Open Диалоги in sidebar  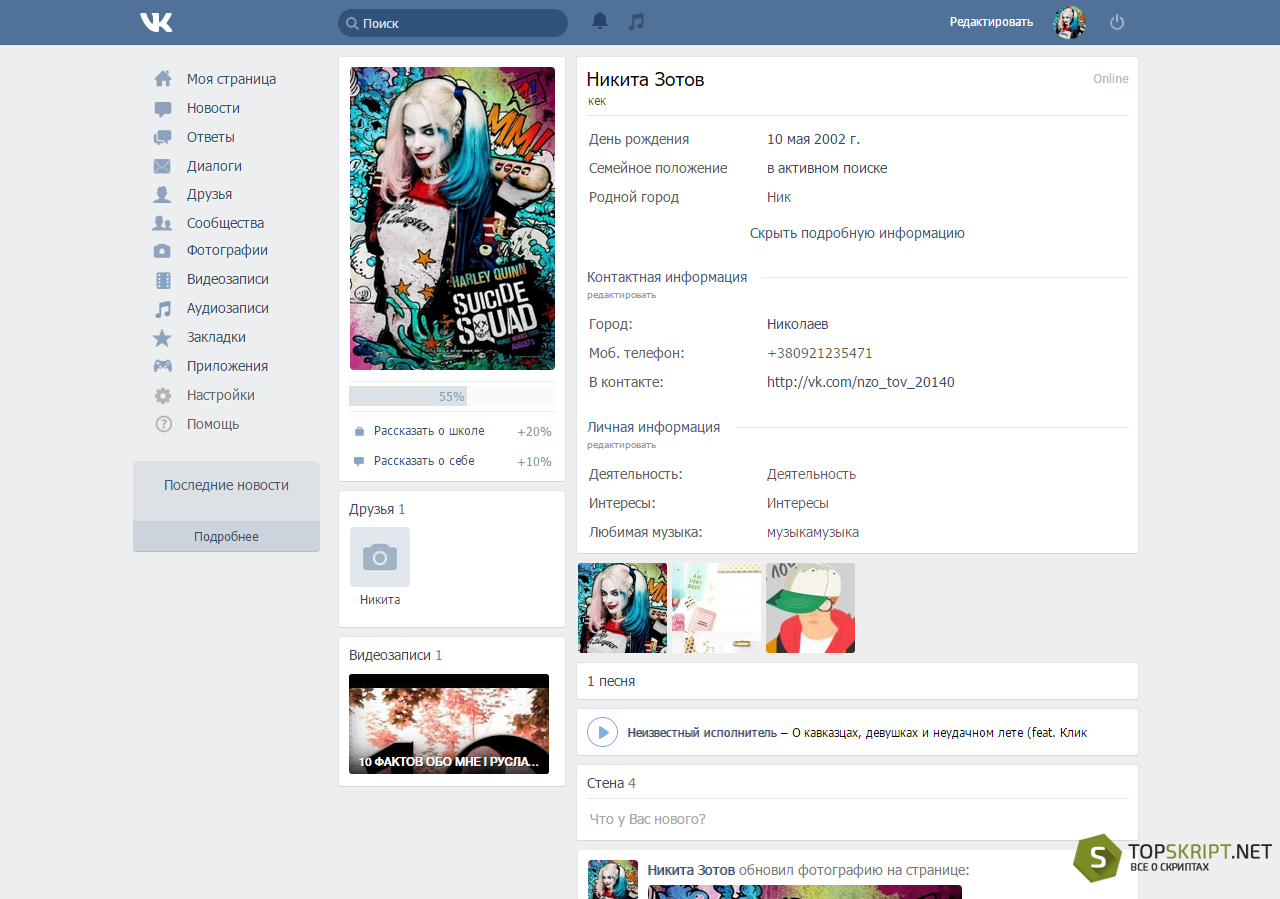[x=214, y=166]
